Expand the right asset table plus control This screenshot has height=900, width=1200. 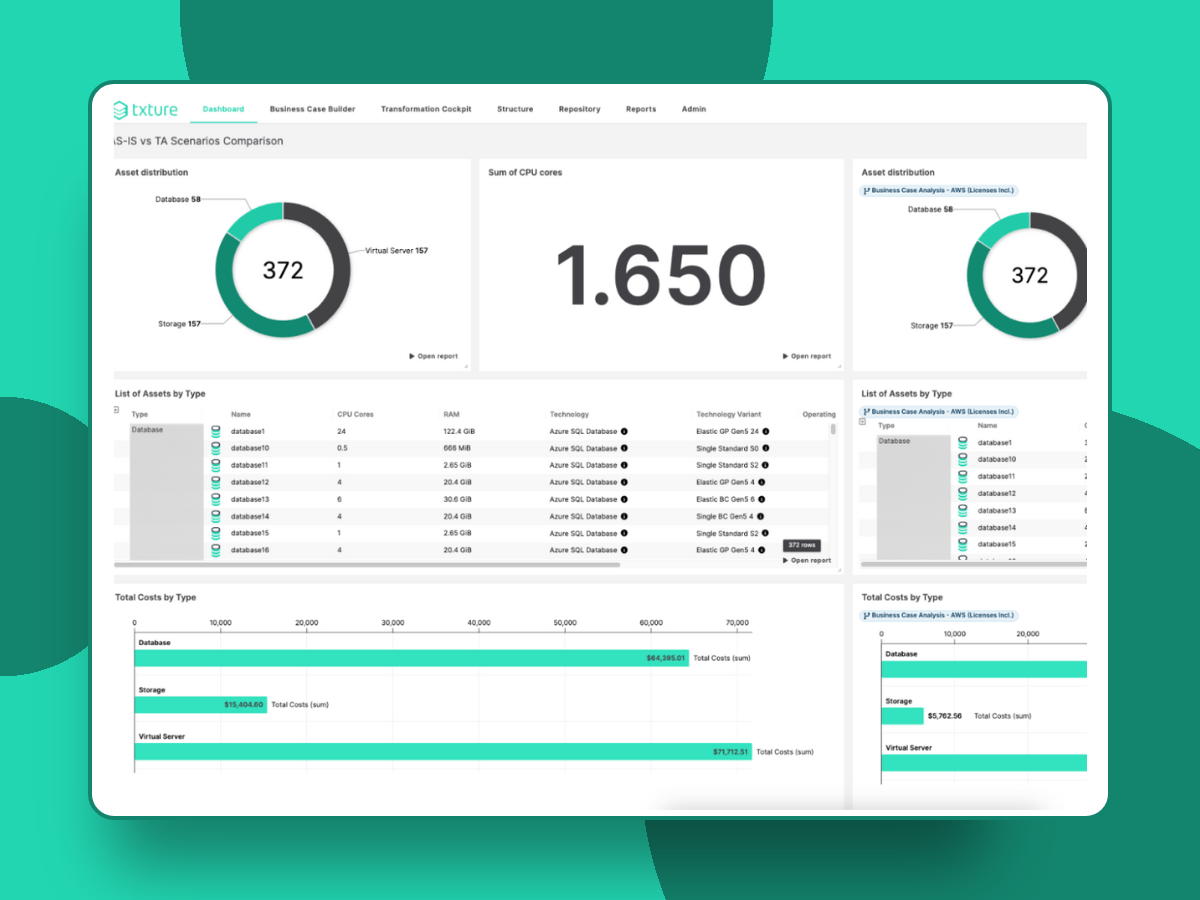pyautogui.click(x=863, y=421)
